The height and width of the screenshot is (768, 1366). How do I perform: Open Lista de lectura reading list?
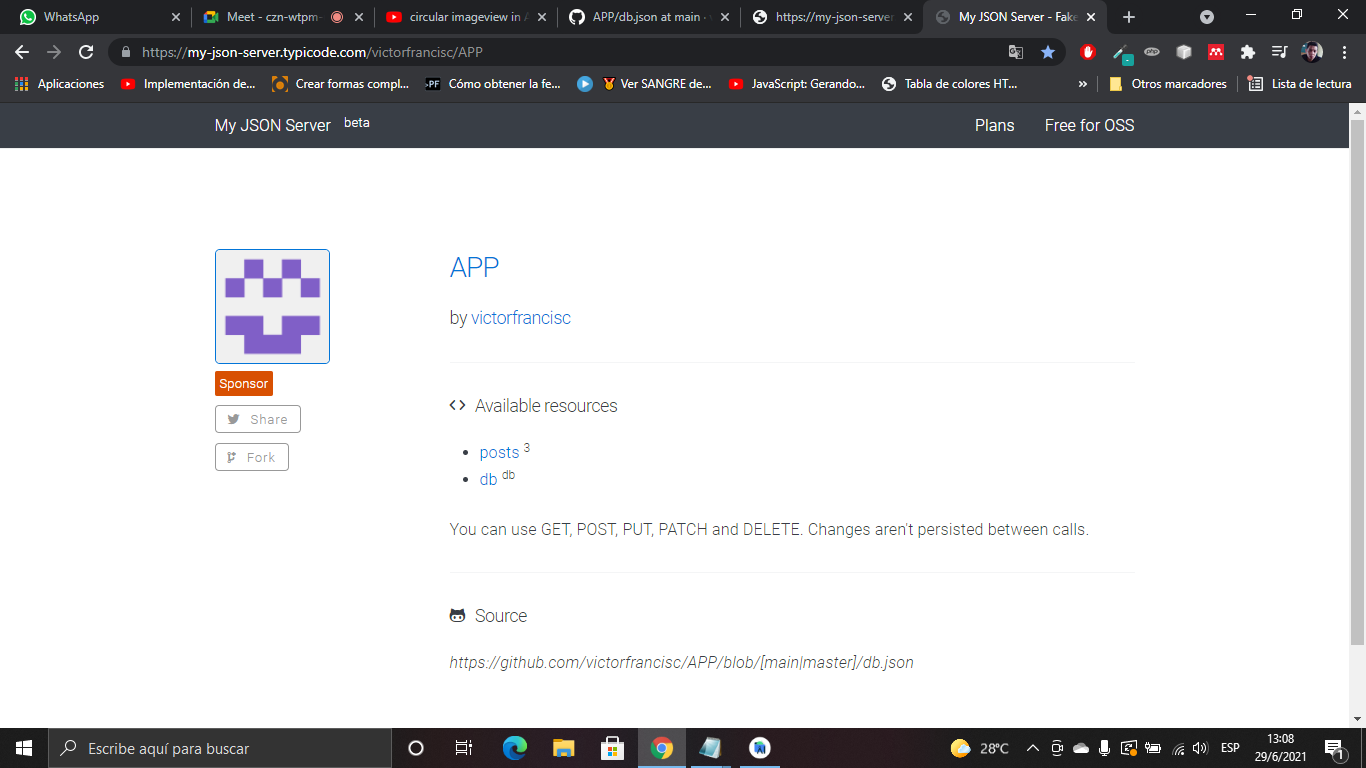tap(1300, 84)
